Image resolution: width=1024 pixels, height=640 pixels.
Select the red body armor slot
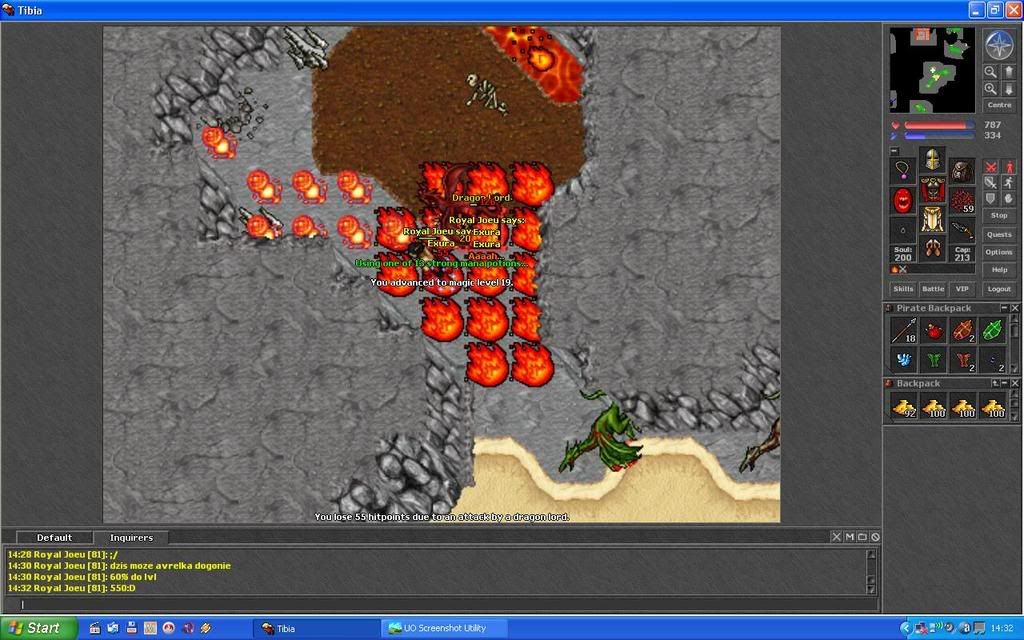click(x=933, y=189)
